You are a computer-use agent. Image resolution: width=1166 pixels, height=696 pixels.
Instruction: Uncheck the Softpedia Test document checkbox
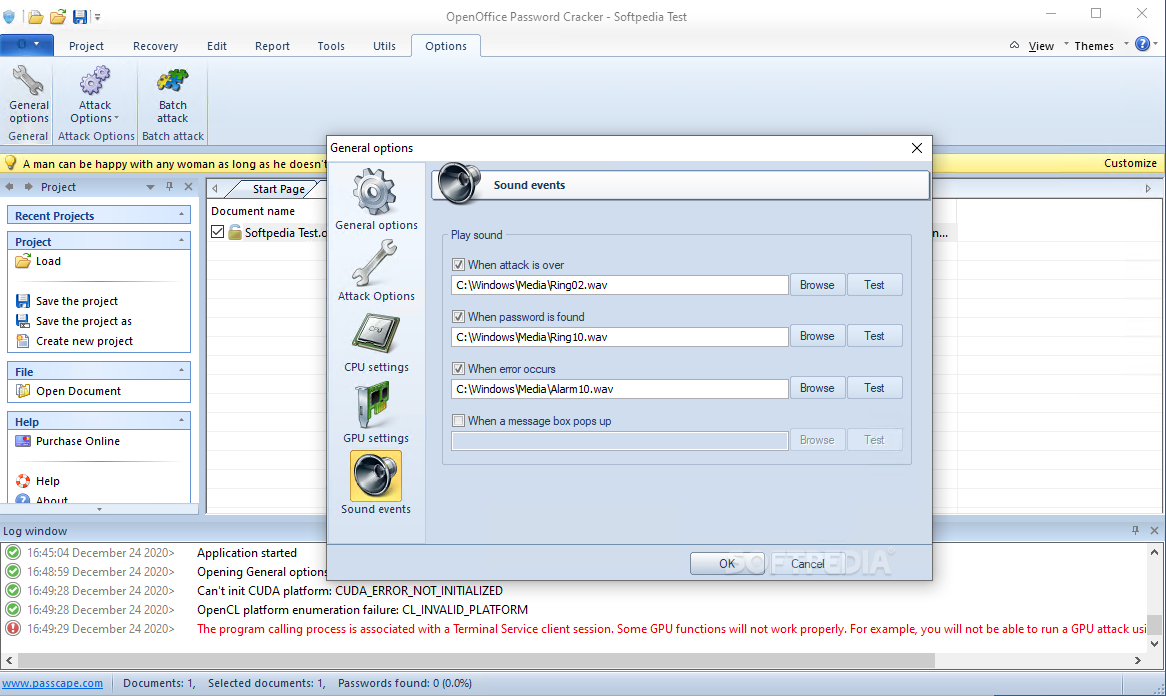217,232
